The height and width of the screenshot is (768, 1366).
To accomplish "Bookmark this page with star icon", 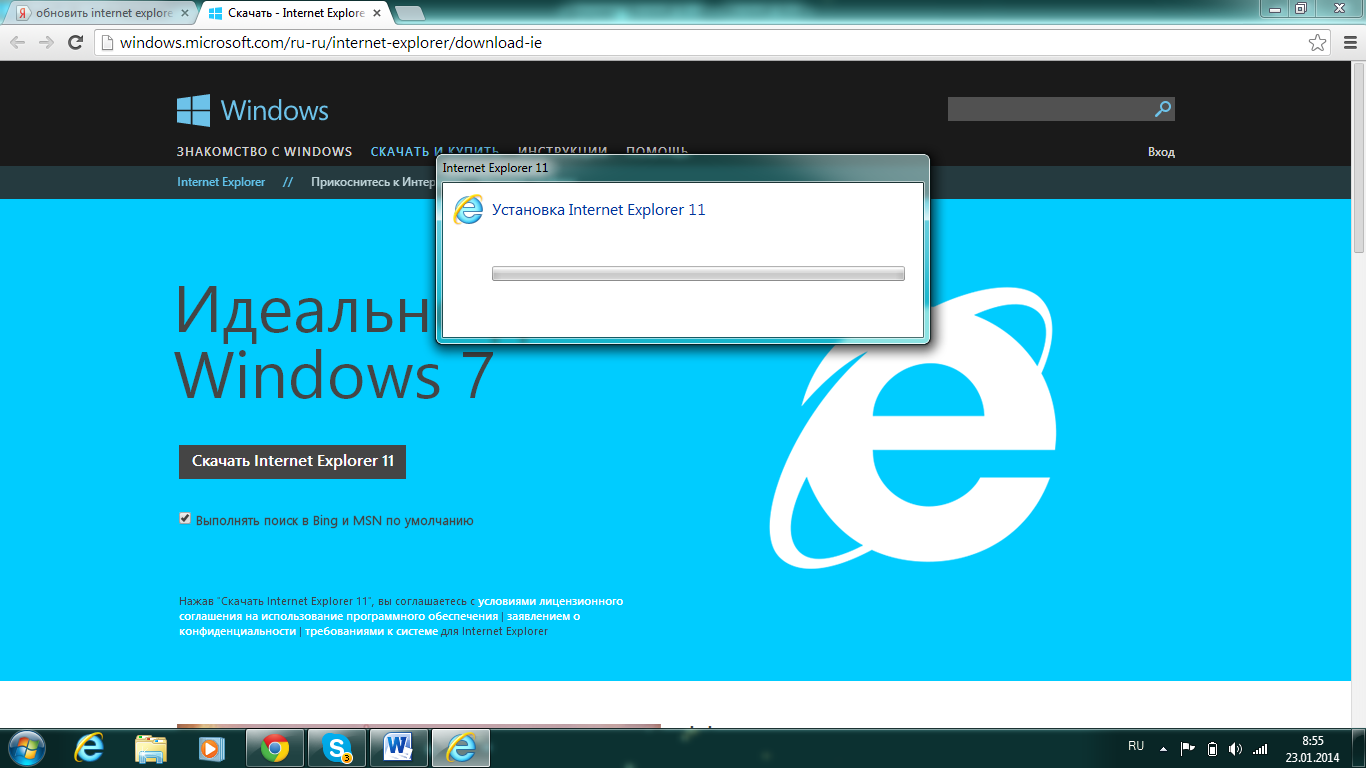I will click(1318, 43).
